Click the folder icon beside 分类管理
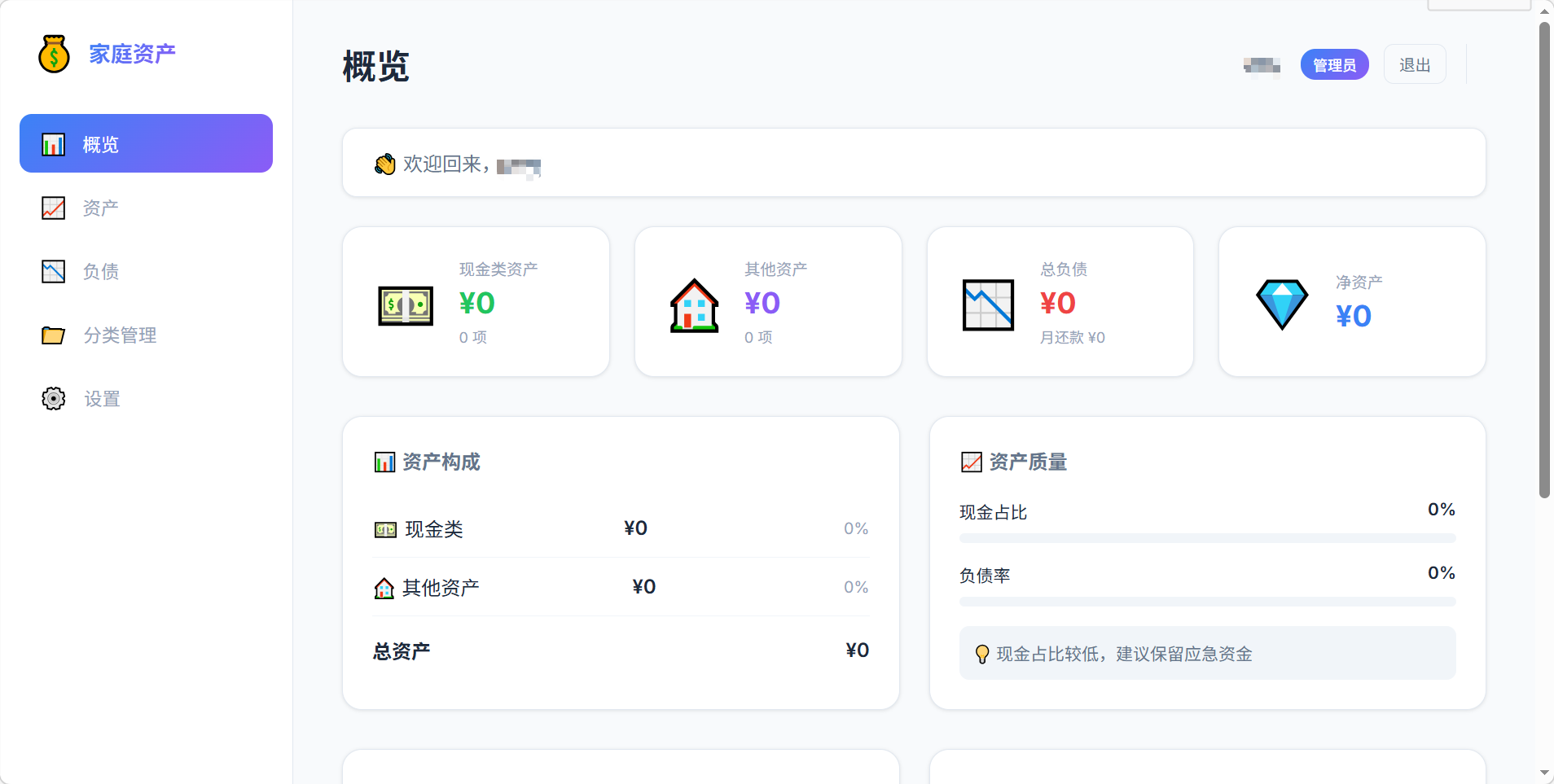This screenshot has width=1554, height=784. point(54,335)
